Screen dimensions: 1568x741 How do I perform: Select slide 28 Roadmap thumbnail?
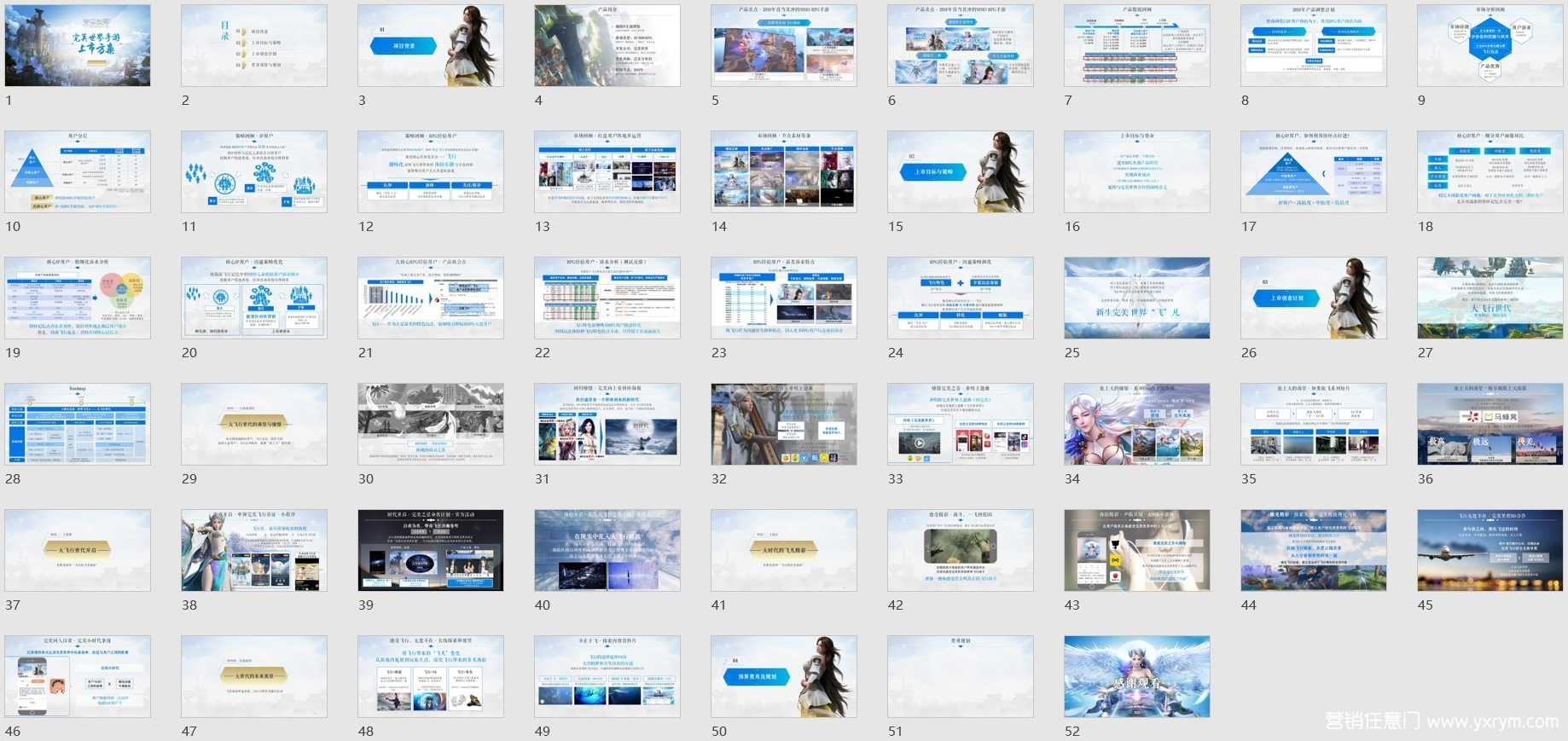(x=78, y=424)
